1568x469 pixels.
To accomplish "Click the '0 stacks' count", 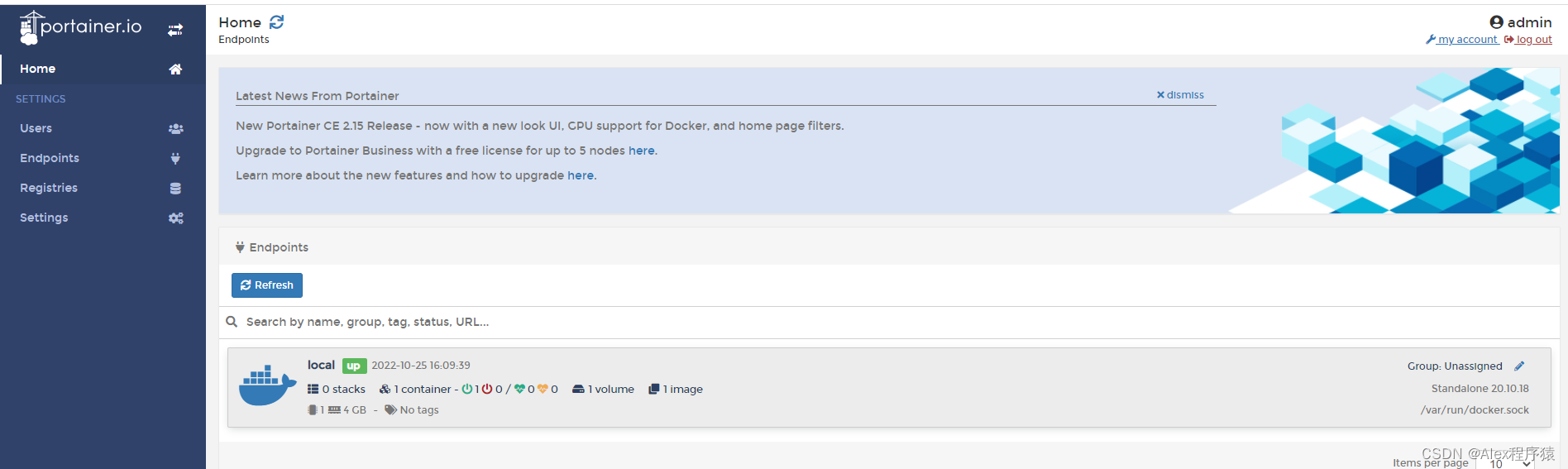I will point(344,389).
